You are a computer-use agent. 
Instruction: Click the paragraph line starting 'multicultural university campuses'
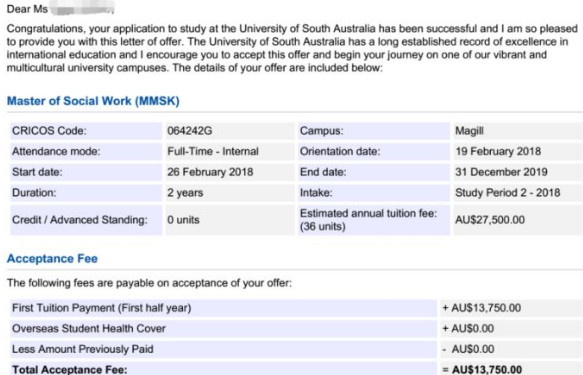[x=194, y=68]
